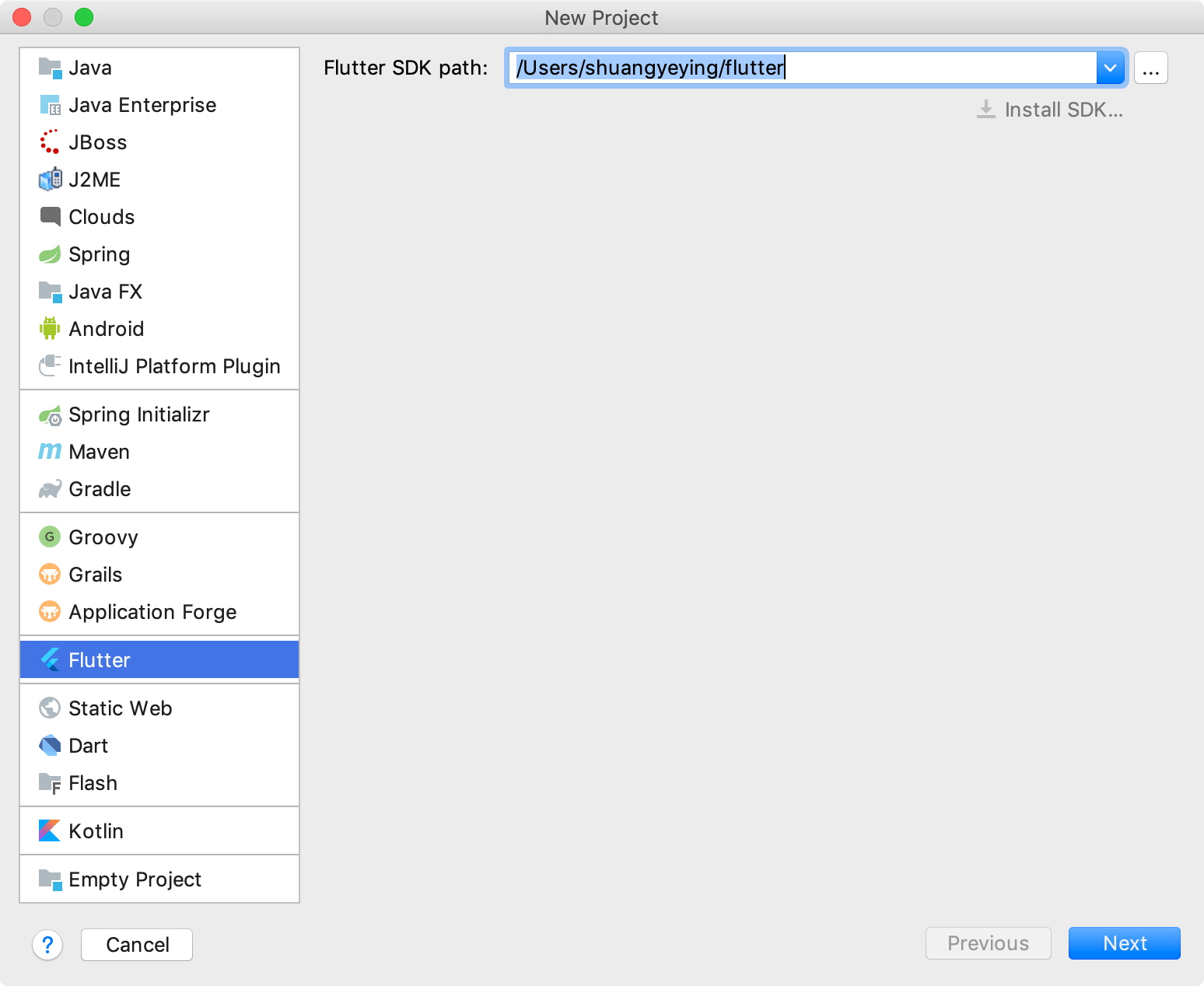Choose Maven label in list
The image size is (1204, 986).
tap(99, 453)
